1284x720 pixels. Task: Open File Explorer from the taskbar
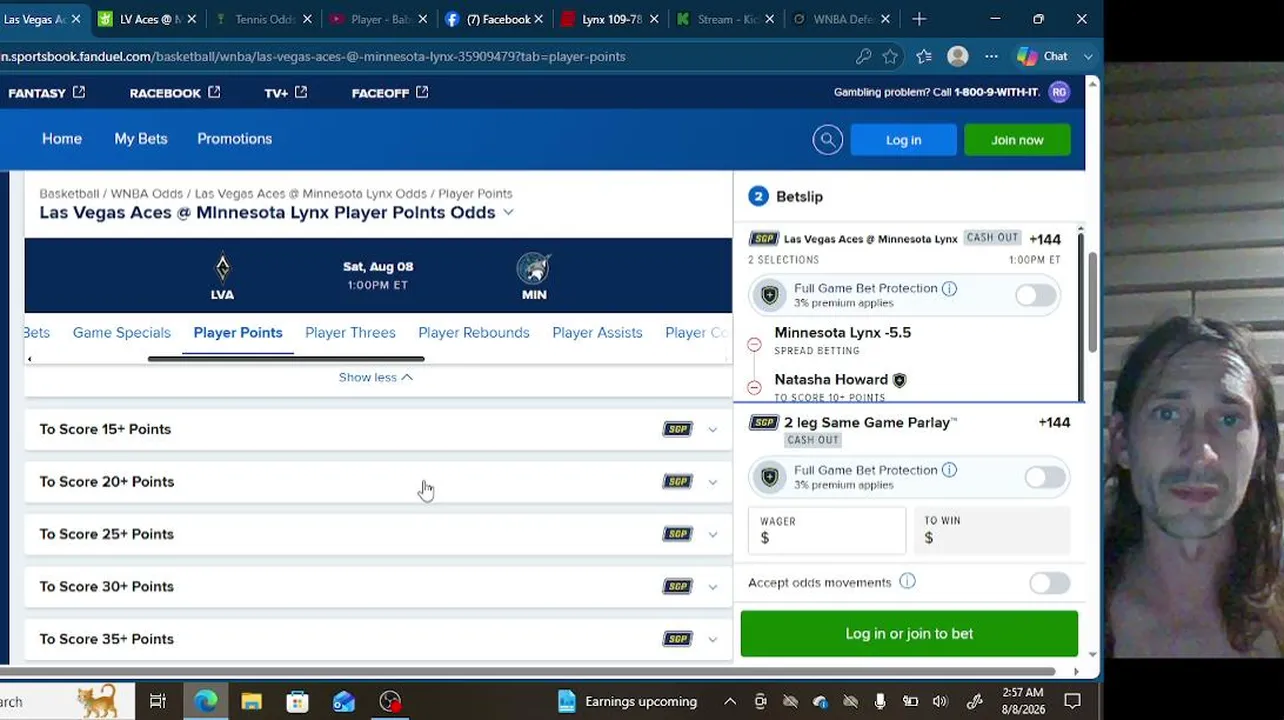pos(251,701)
